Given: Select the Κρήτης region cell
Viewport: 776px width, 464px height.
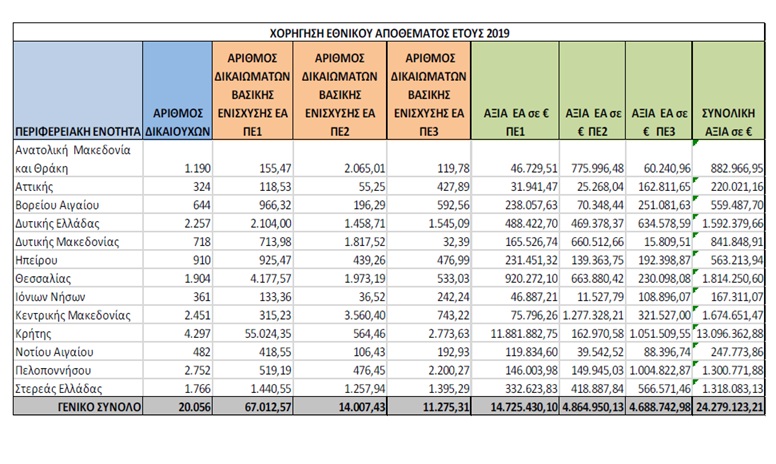Looking at the screenshot, I should coord(33,331).
